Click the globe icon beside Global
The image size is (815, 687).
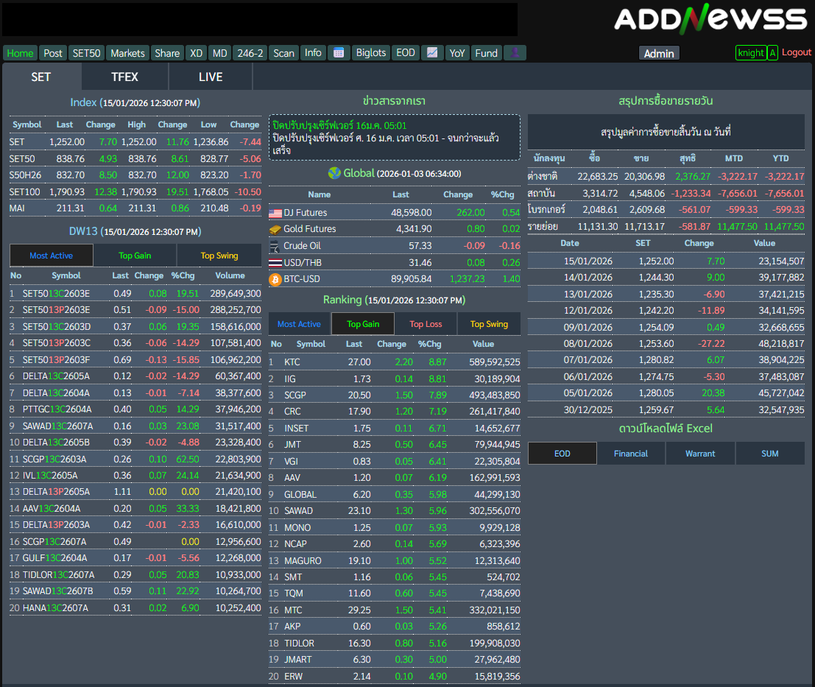(333, 173)
